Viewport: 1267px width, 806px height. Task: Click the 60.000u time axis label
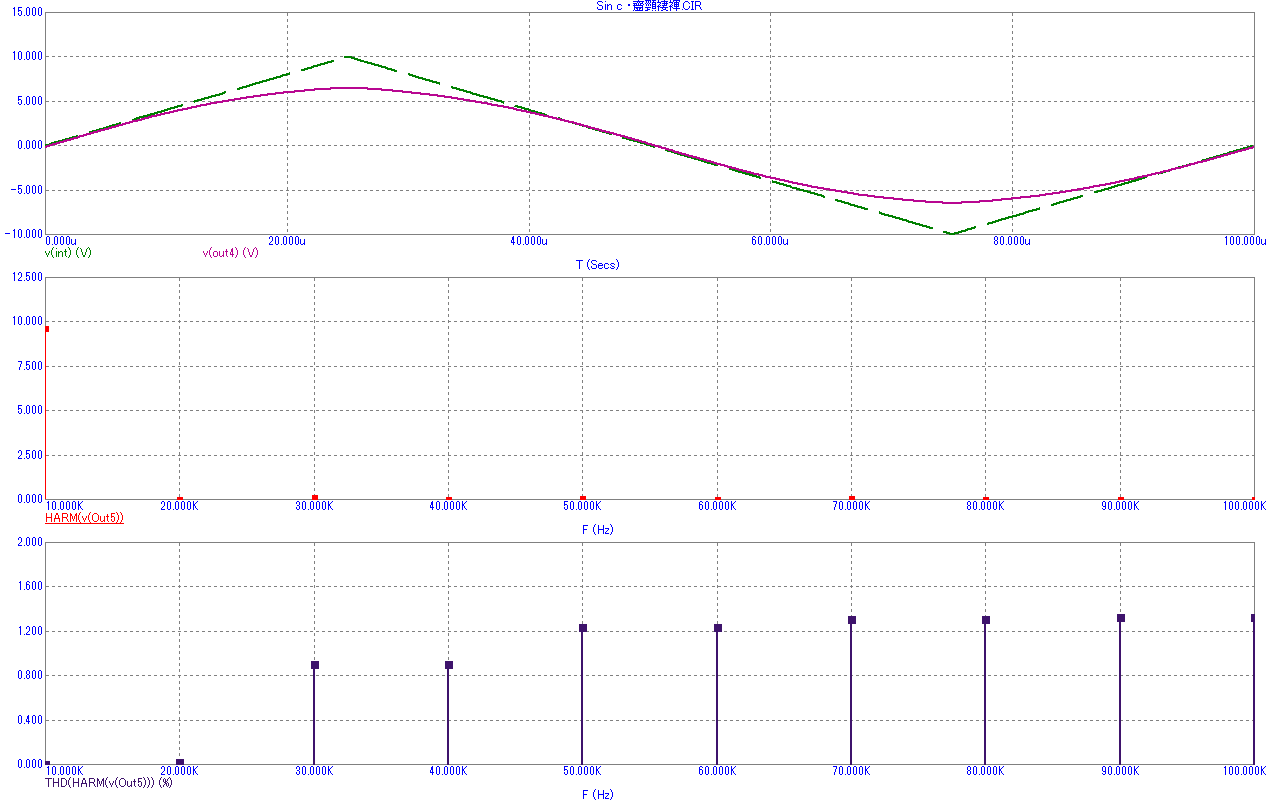click(x=770, y=241)
